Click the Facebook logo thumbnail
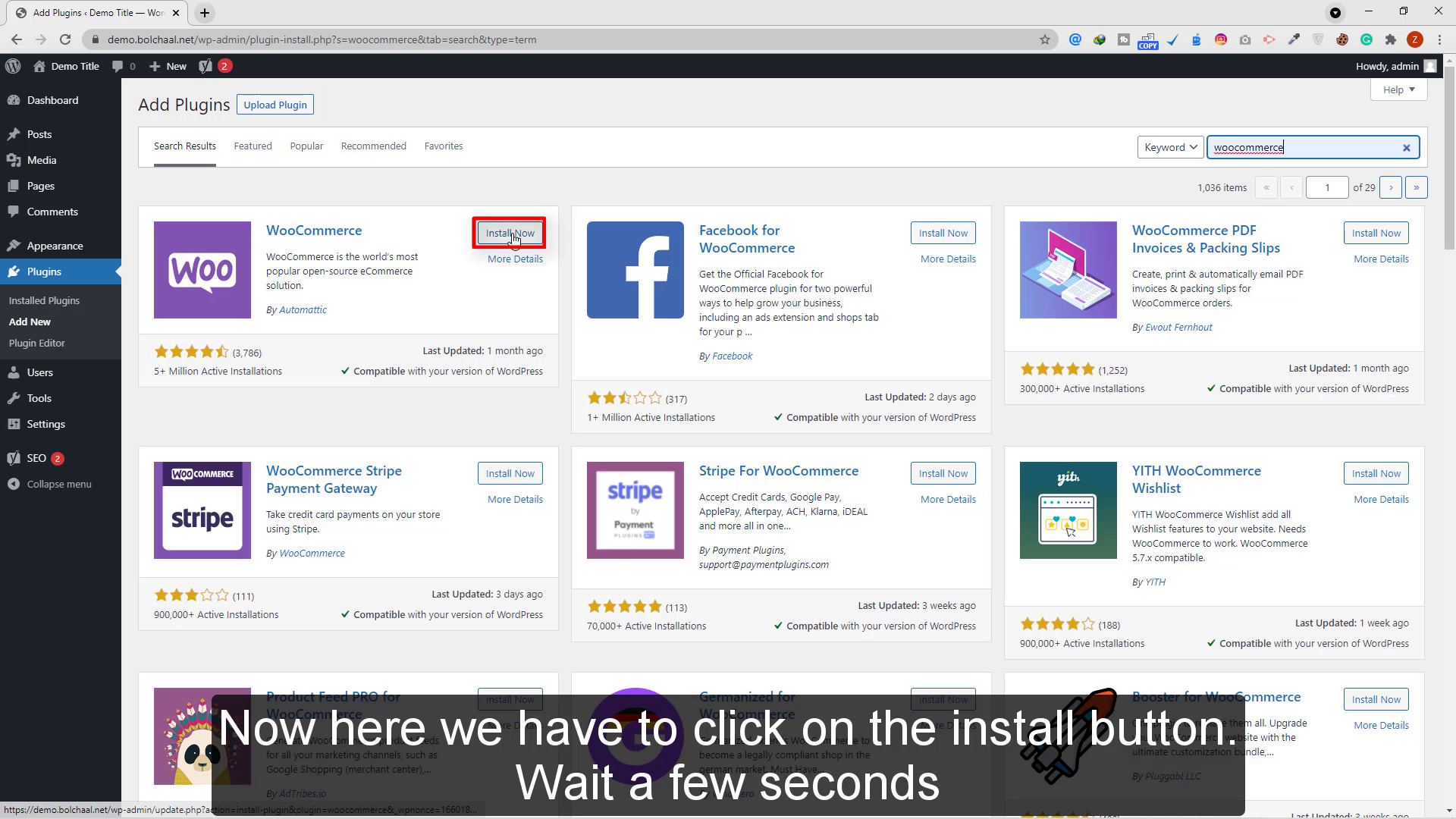Viewport: 1456px width, 819px height. [x=635, y=270]
